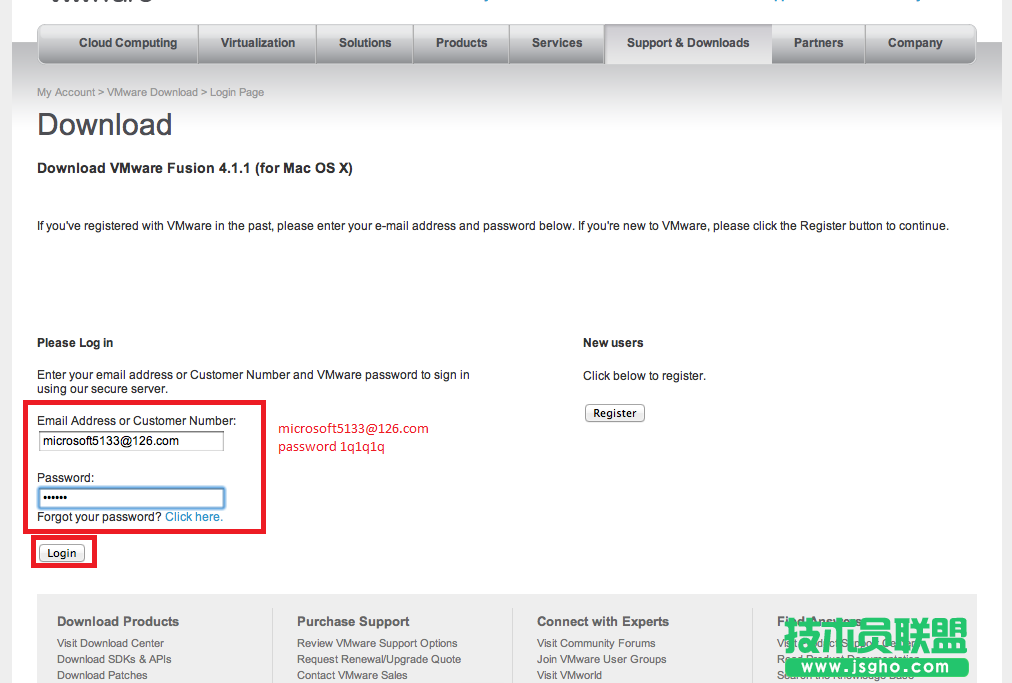1012x683 pixels.
Task: Open Visit Download Center link
Action: [110, 643]
